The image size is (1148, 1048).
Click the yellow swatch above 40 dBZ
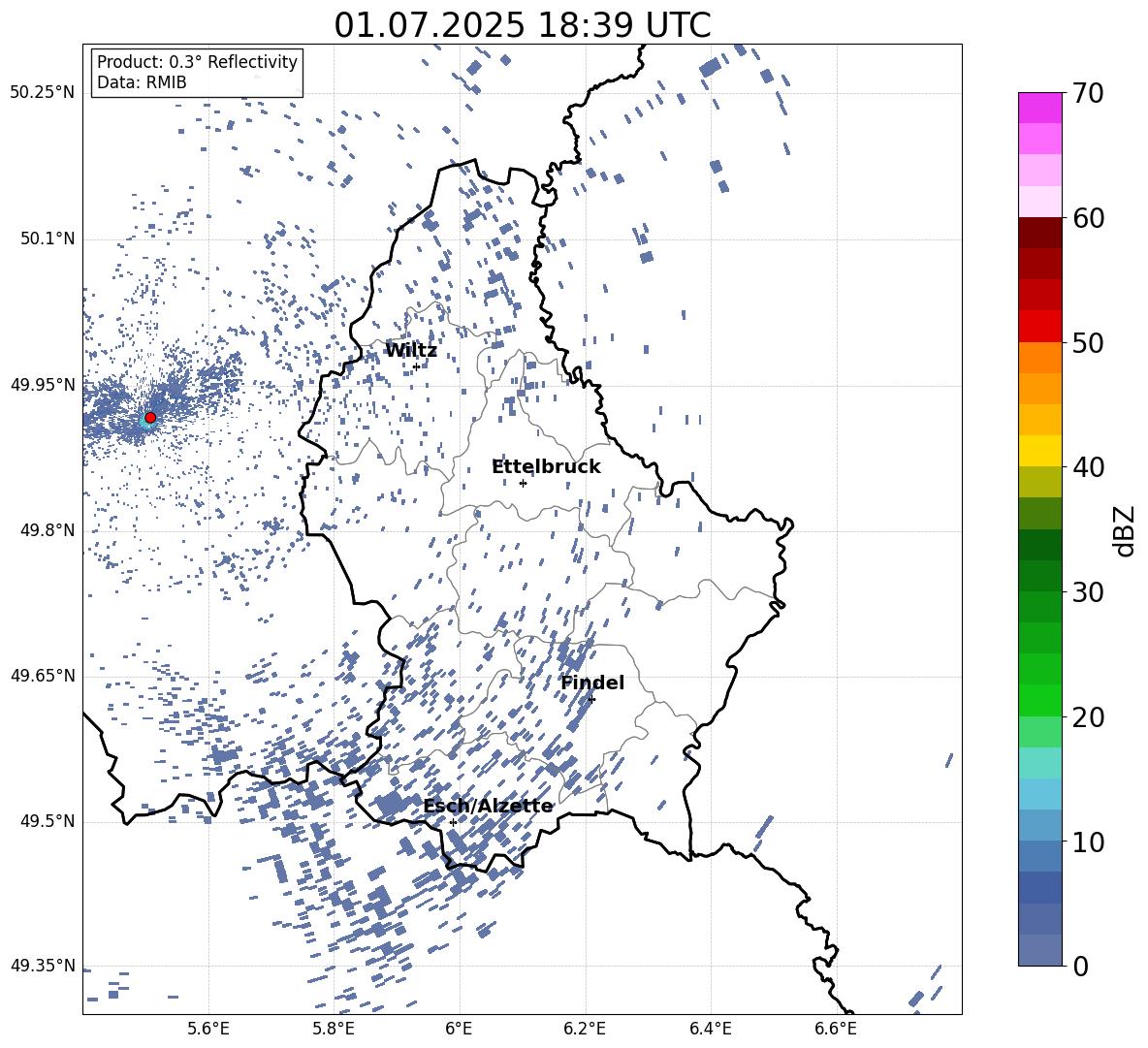click(1040, 451)
